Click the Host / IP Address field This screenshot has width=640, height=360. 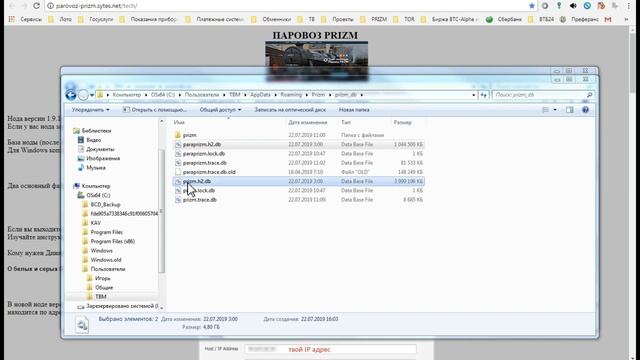[331, 349]
